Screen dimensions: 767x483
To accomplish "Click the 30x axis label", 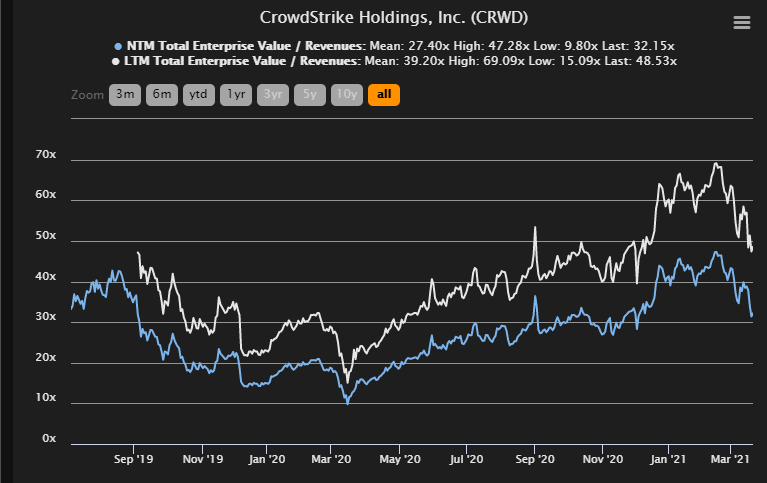I will (x=45, y=317).
